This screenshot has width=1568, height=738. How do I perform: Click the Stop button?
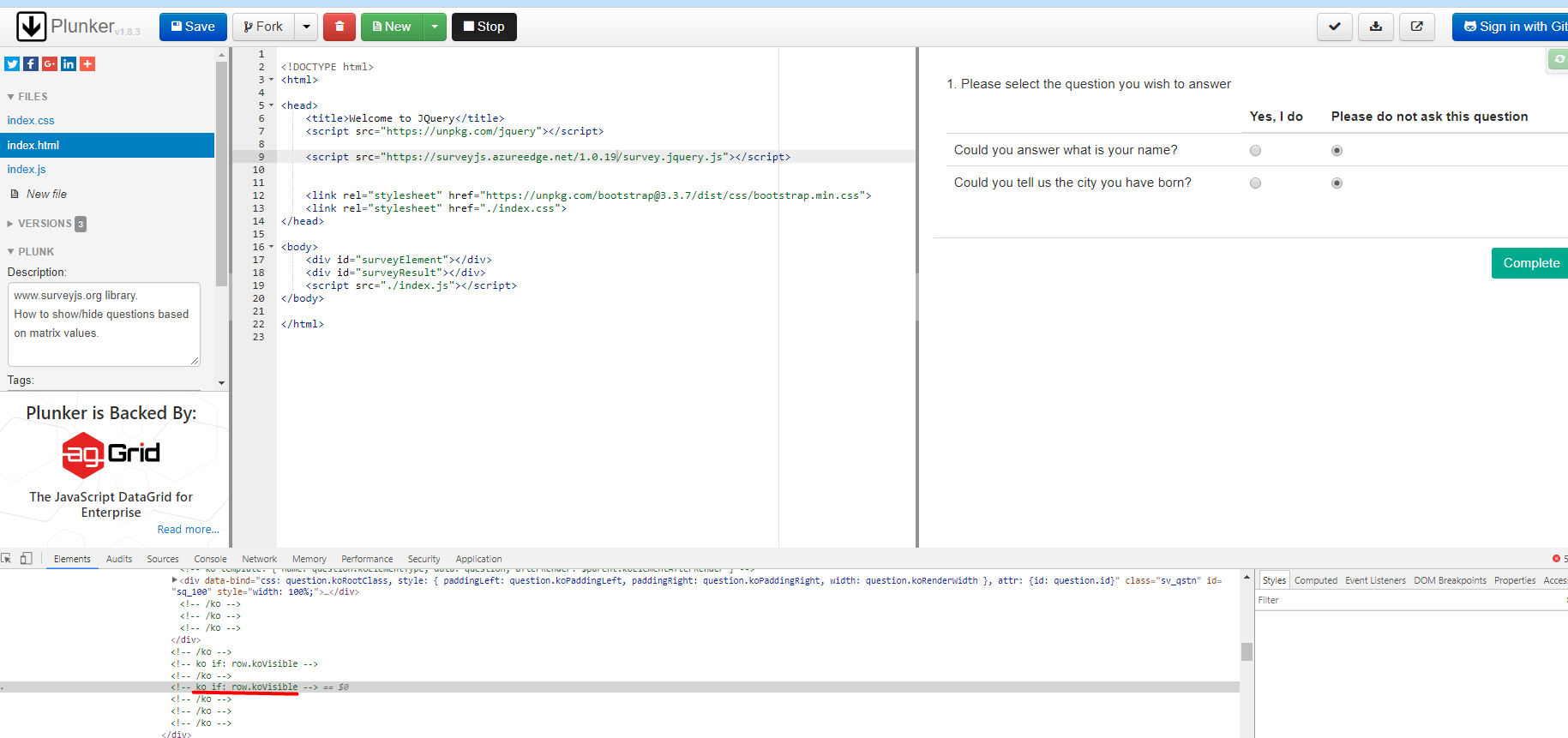[x=484, y=27]
